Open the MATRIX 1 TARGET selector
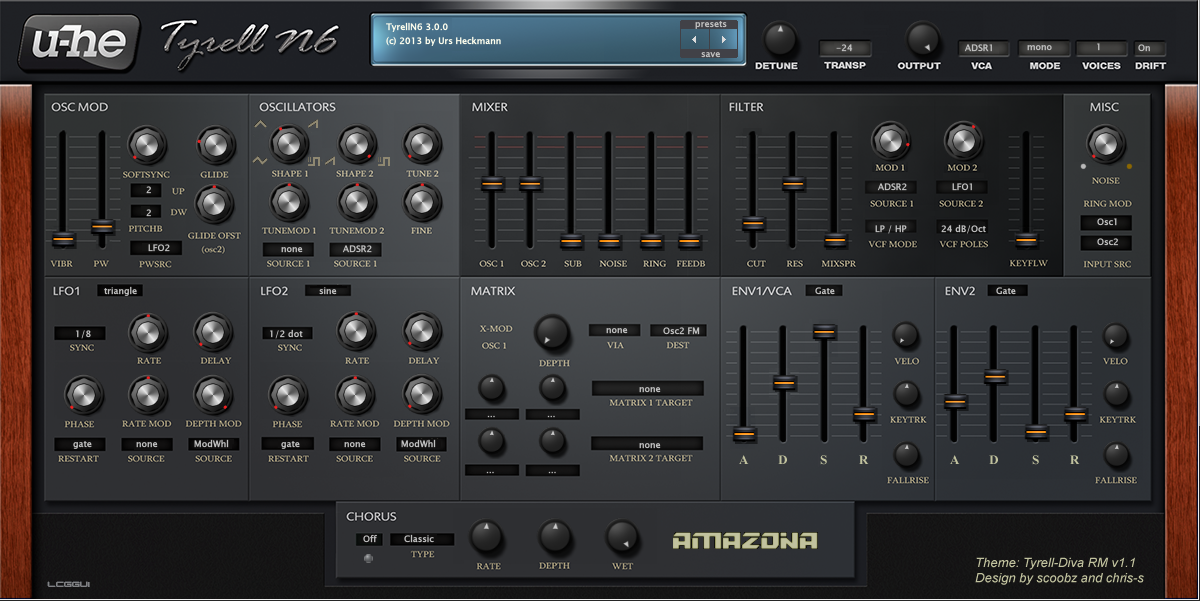The image size is (1200, 601). pos(648,389)
